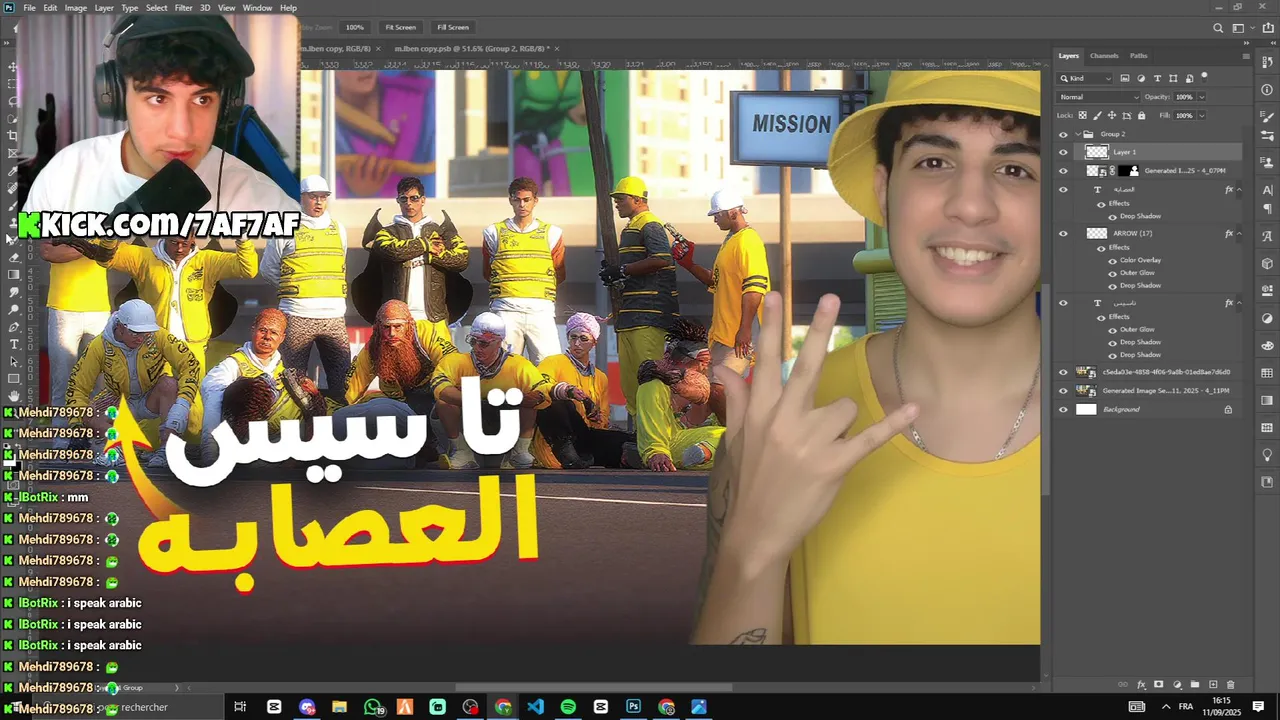1280x720 pixels.
Task: Click the Opacity 100% input field
Action: 1183,97
